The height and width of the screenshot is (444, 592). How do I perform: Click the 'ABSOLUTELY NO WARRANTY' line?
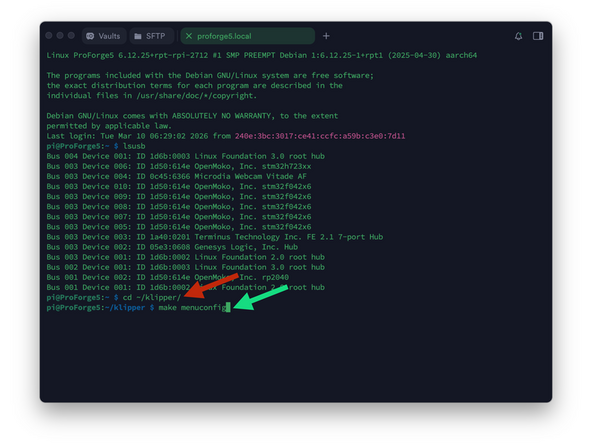click(192, 116)
